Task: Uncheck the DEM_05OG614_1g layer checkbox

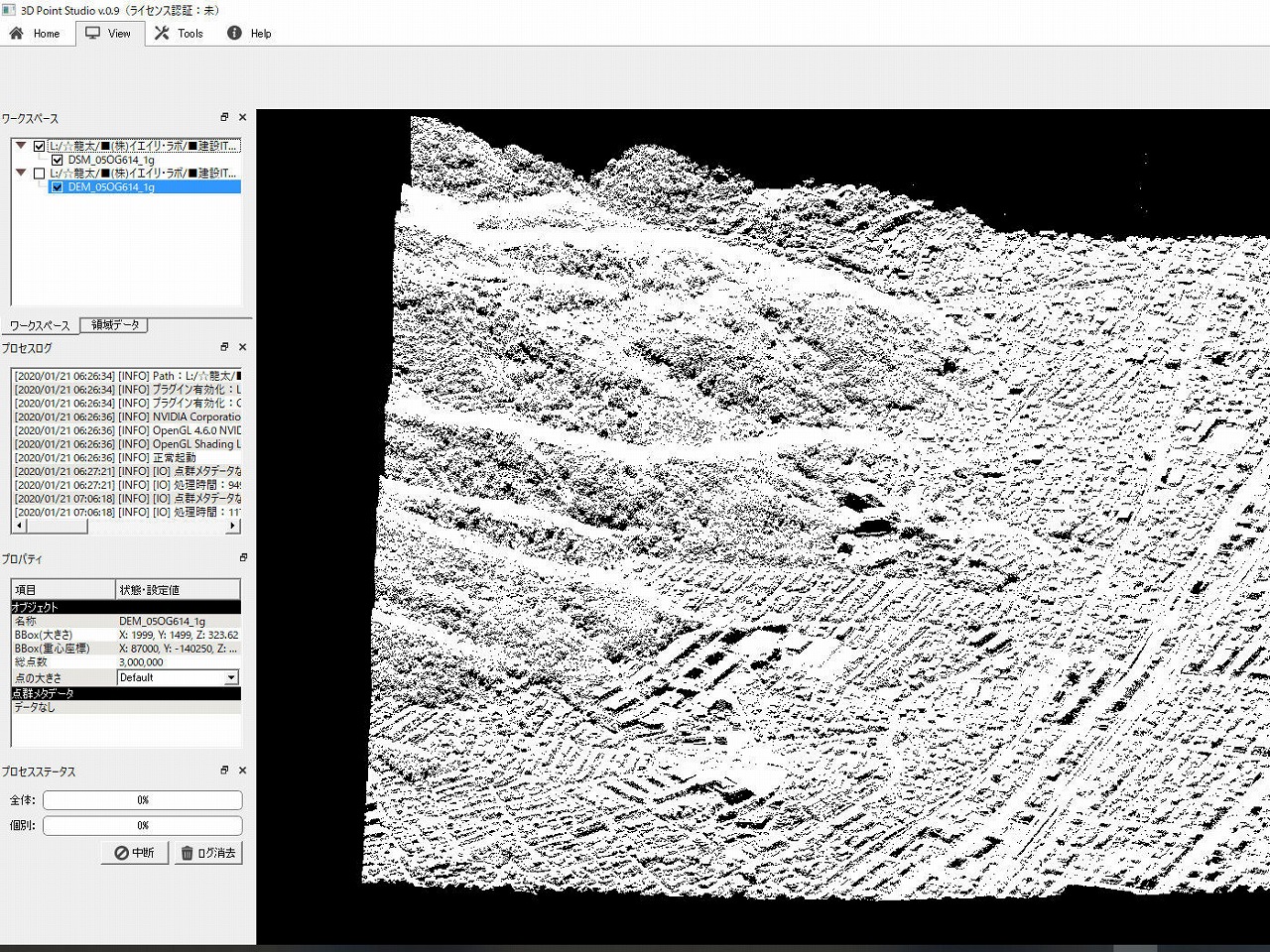Action: 57,186
